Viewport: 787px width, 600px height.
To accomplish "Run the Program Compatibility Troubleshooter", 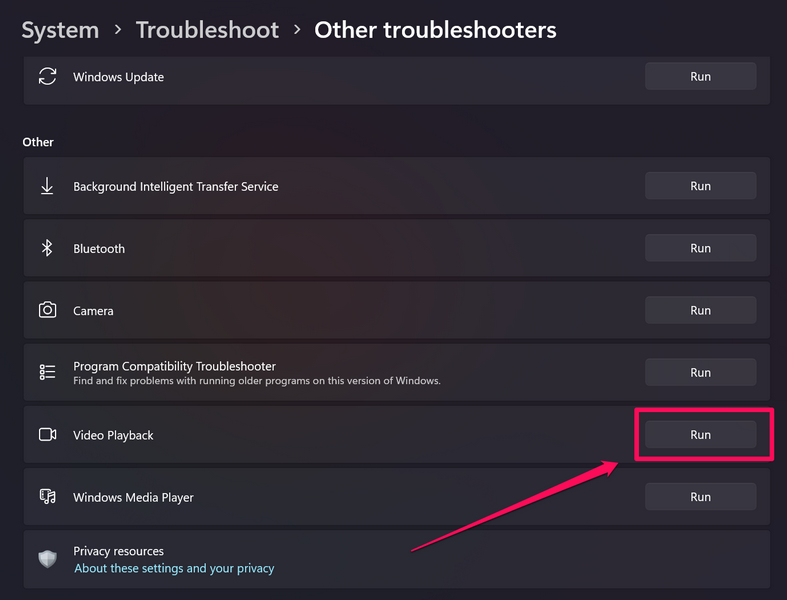I will 700,372.
